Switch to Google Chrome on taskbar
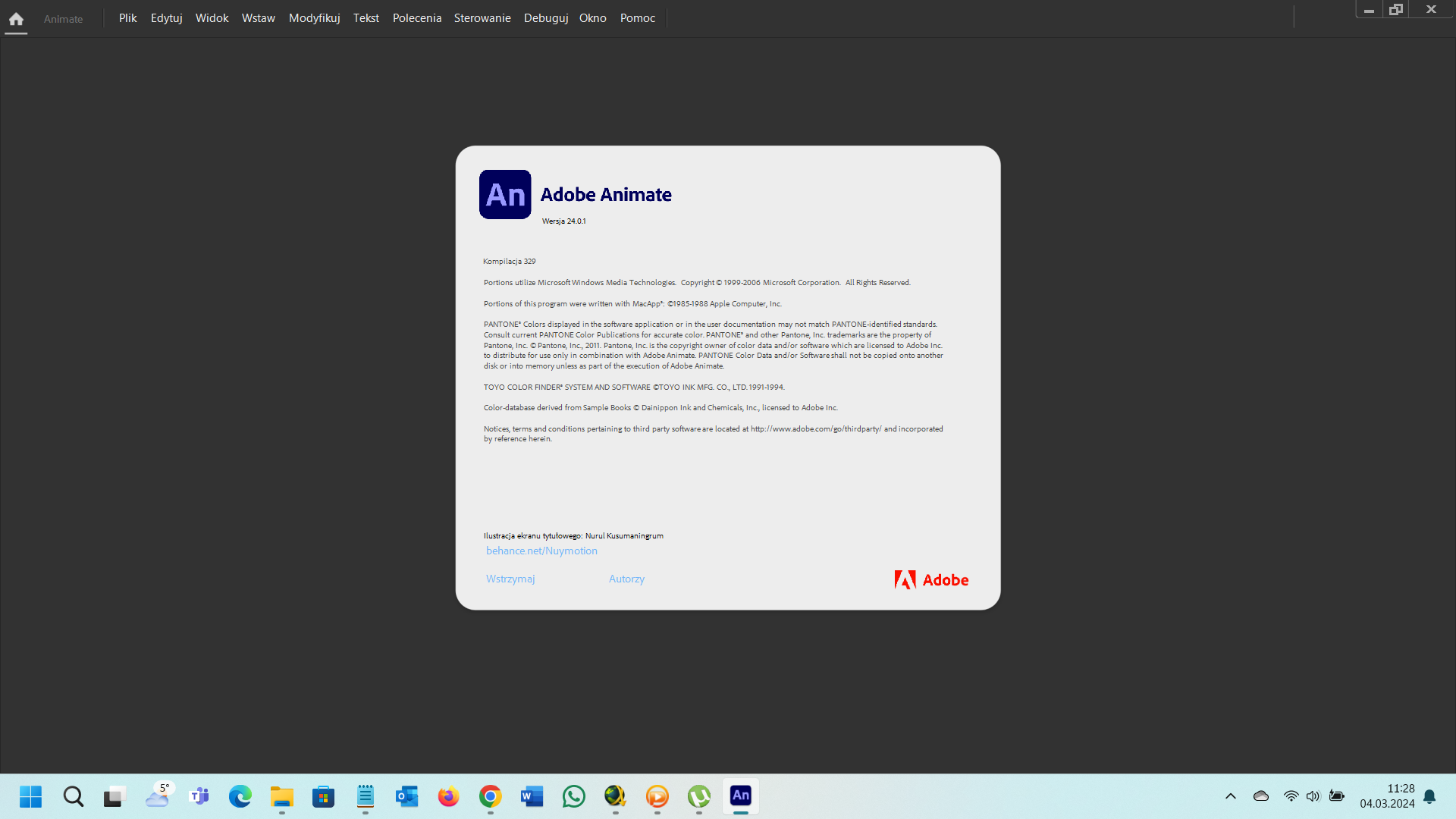The image size is (1456, 819). (x=491, y=796)
